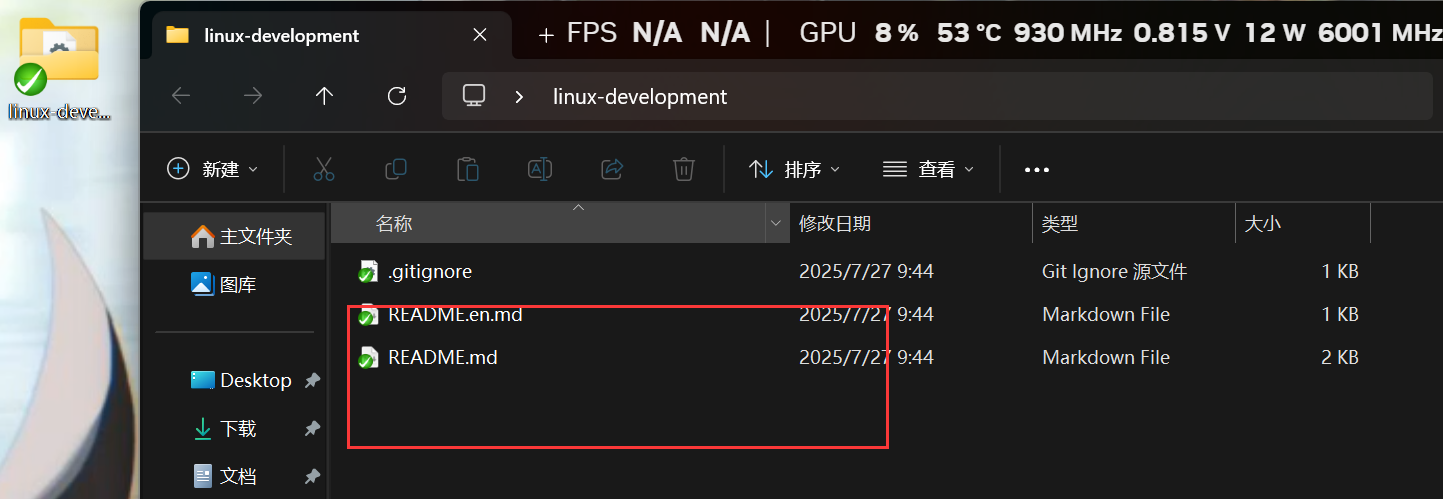
Task: Click the Cut scissors icon in toolbar
Action: click(323, 169)
